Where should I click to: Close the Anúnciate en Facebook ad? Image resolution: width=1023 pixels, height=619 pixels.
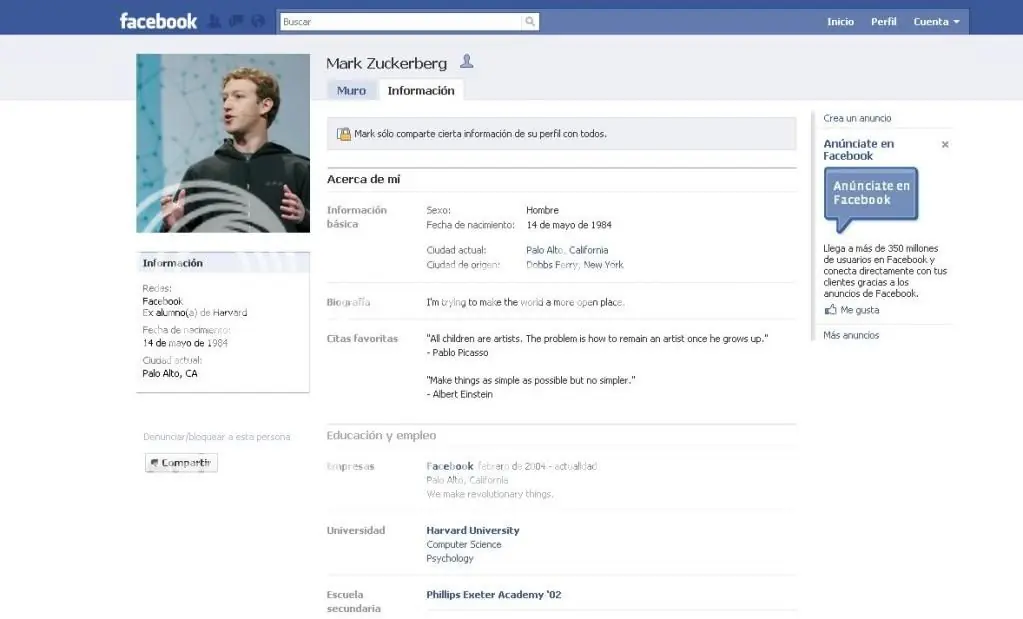(x=945, y=144)
